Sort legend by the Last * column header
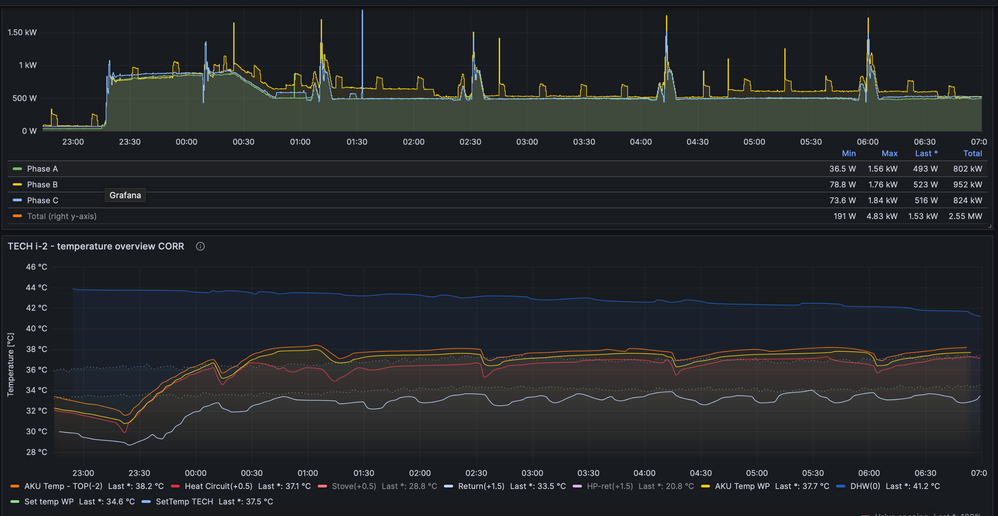This screenshot has height=516, width=998. [x=926, y=153]
